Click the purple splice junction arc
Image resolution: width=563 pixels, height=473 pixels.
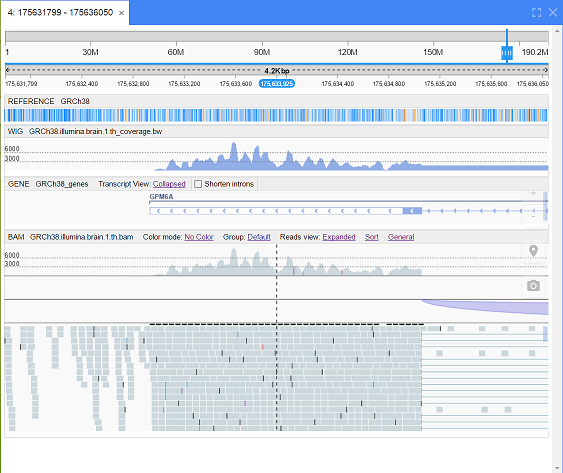495,307
